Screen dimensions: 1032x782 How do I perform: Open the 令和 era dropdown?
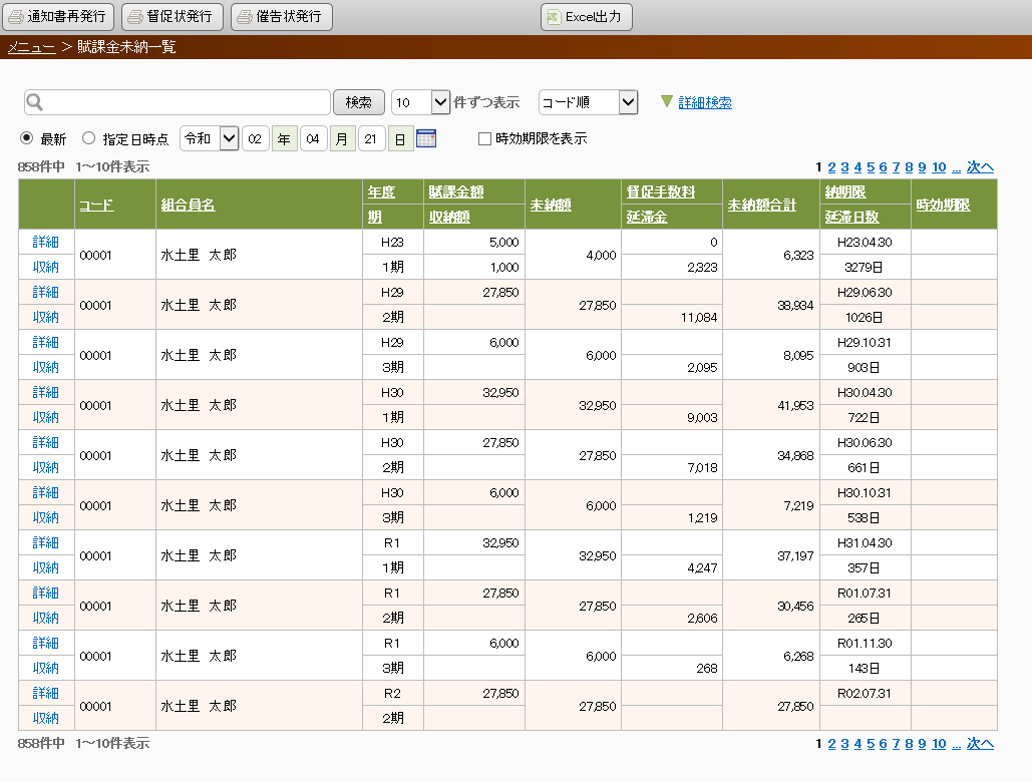coord(209,139)
